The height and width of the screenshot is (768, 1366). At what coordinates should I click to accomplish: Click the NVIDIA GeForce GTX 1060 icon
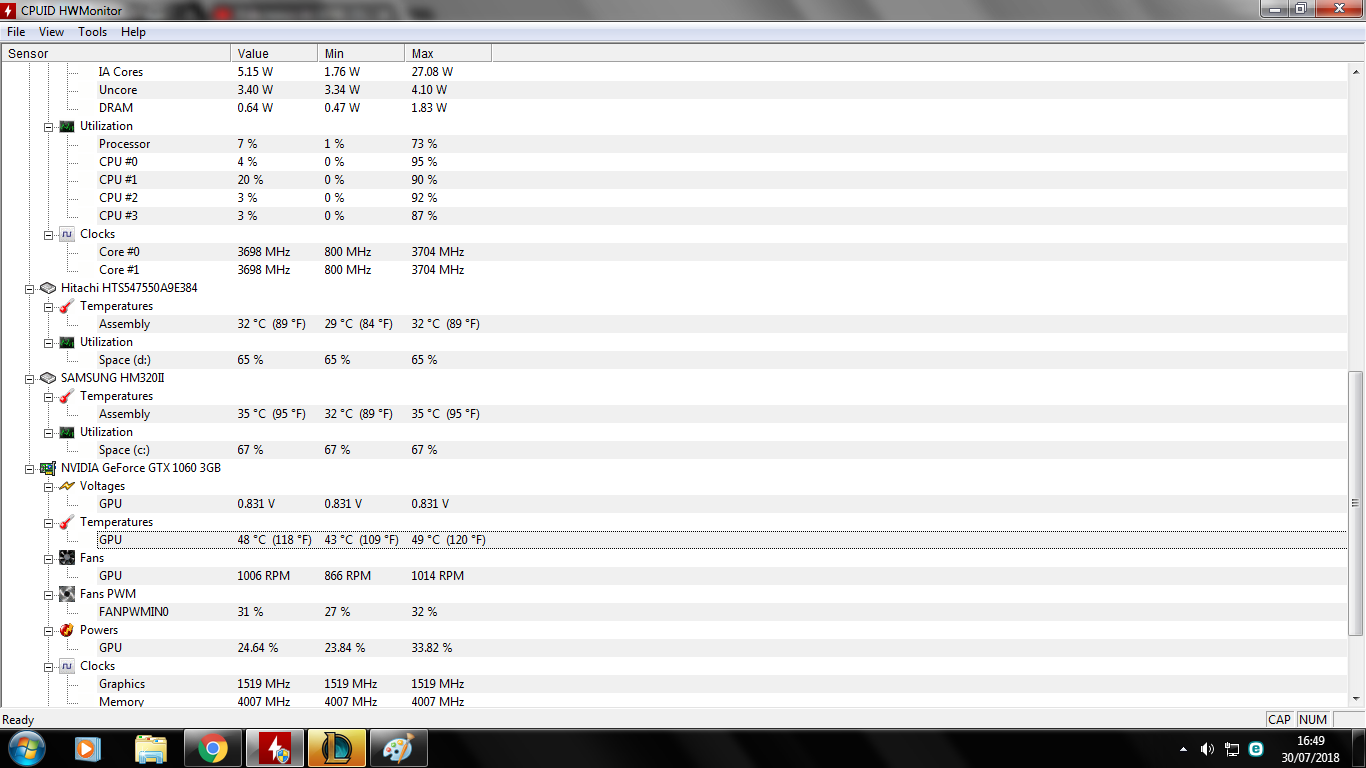pos(47,468)
